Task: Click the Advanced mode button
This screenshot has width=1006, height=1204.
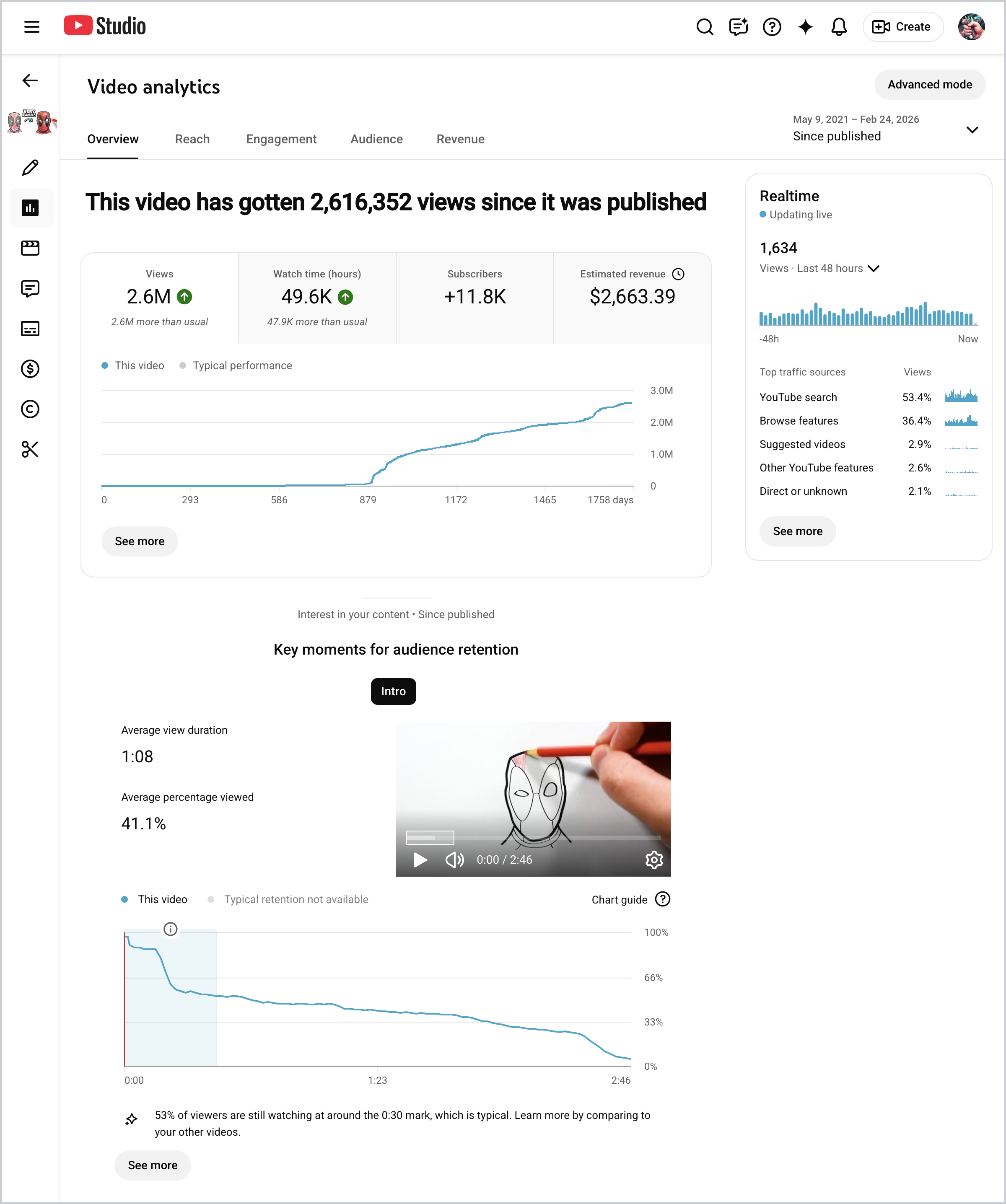Action: (x=929, y=84)
